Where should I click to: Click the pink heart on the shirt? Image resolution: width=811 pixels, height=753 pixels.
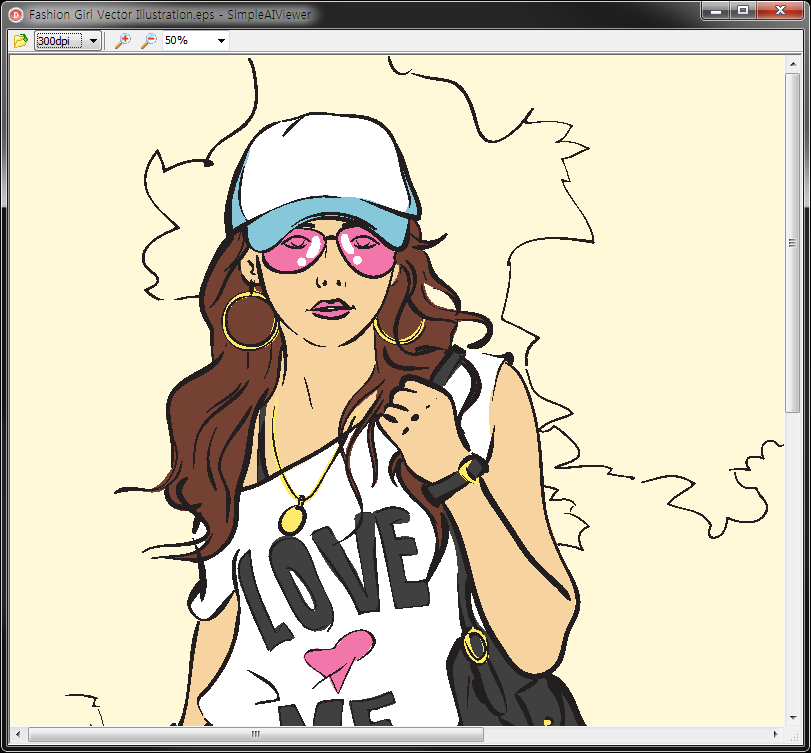coord(338,657)
